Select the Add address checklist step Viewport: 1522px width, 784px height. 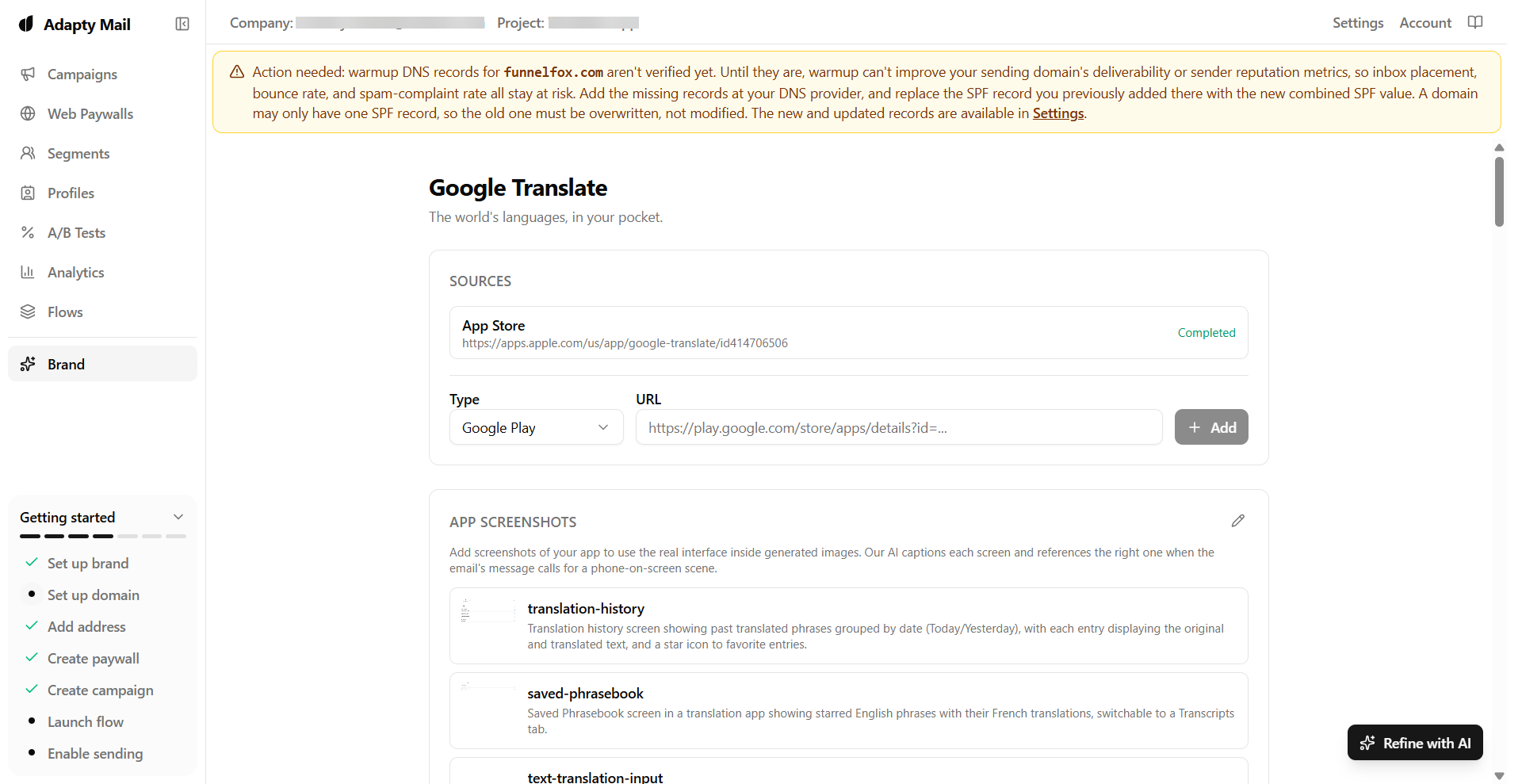(86, 626)
